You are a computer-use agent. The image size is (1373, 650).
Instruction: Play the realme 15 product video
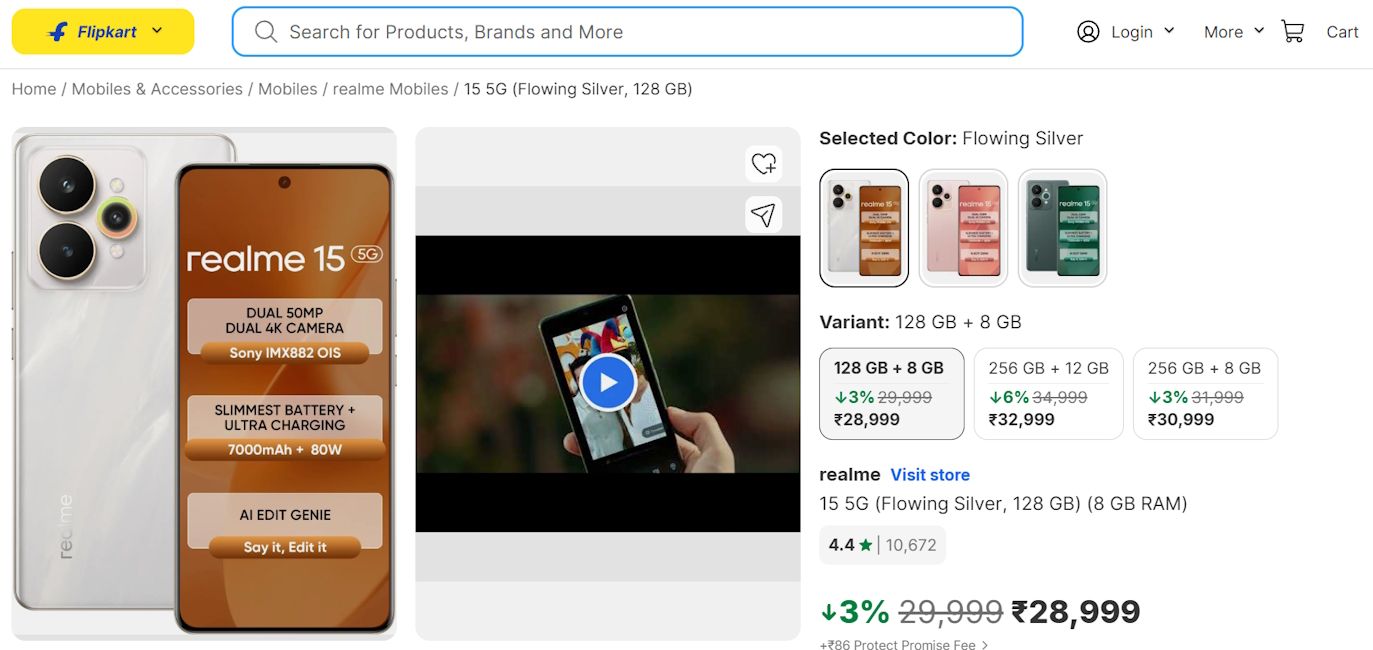pyautogui.click(x=607, y=382)
